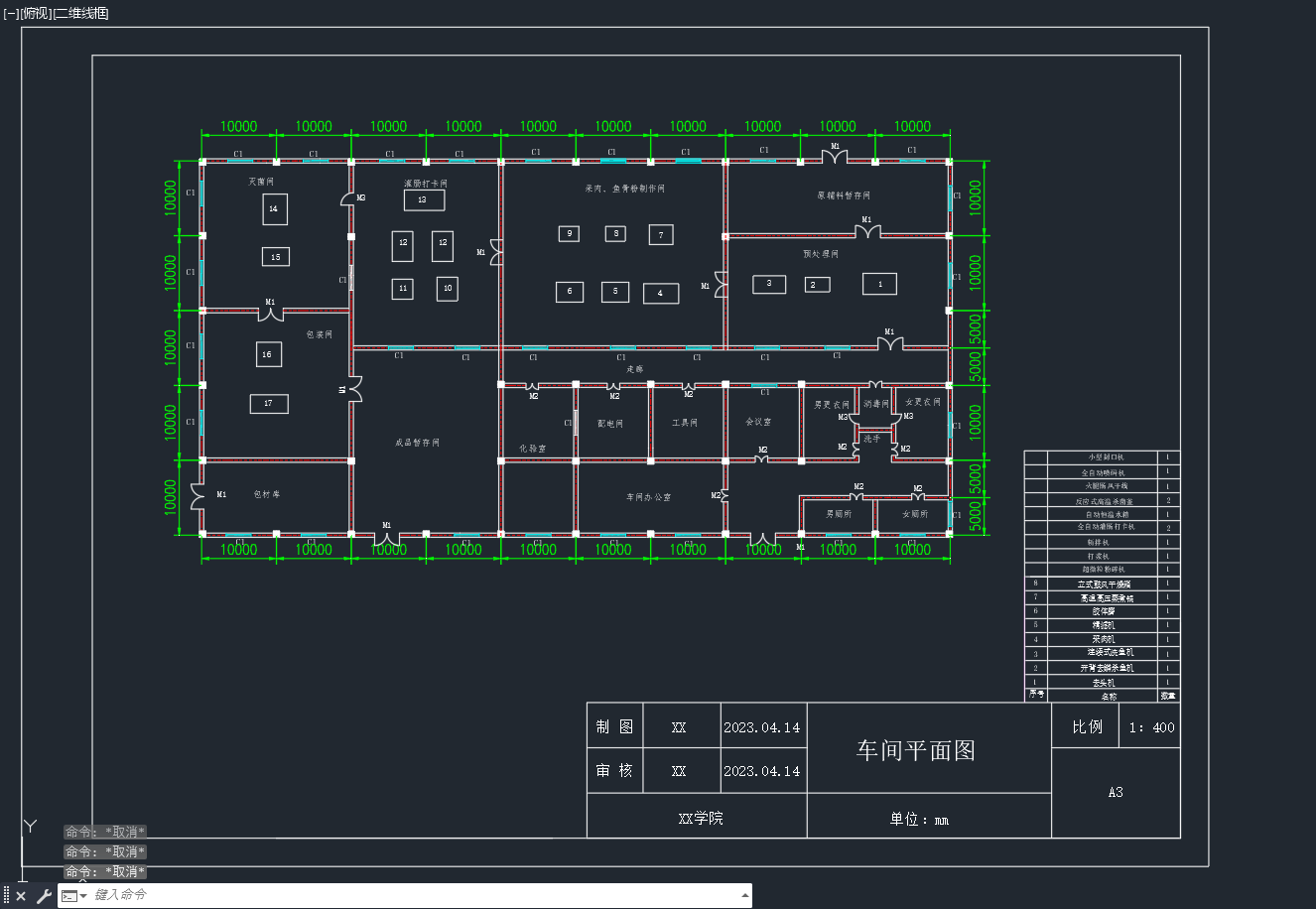Select equipment box number 16
The image size is (1316, 909).
pos(268,354)
